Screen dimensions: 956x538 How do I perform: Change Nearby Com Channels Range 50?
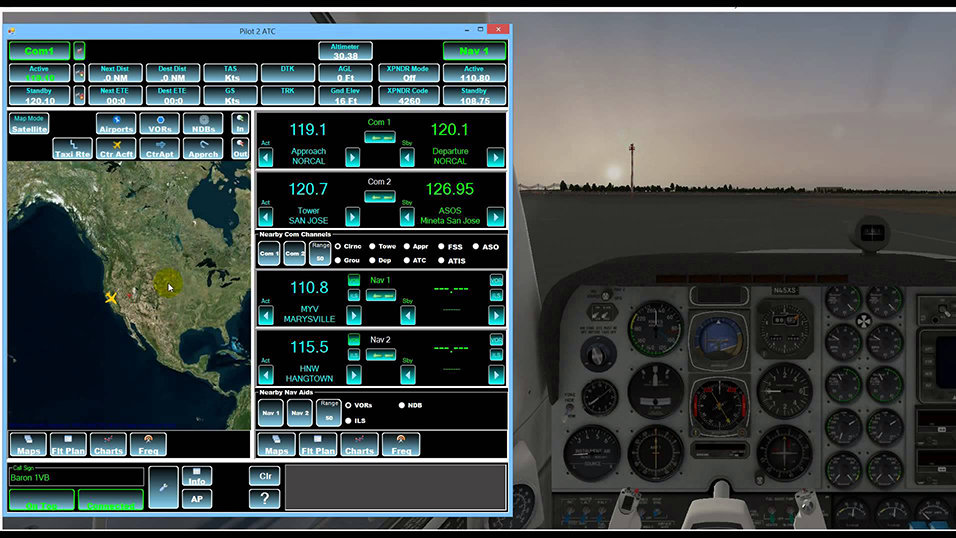(x=320, y=253)
